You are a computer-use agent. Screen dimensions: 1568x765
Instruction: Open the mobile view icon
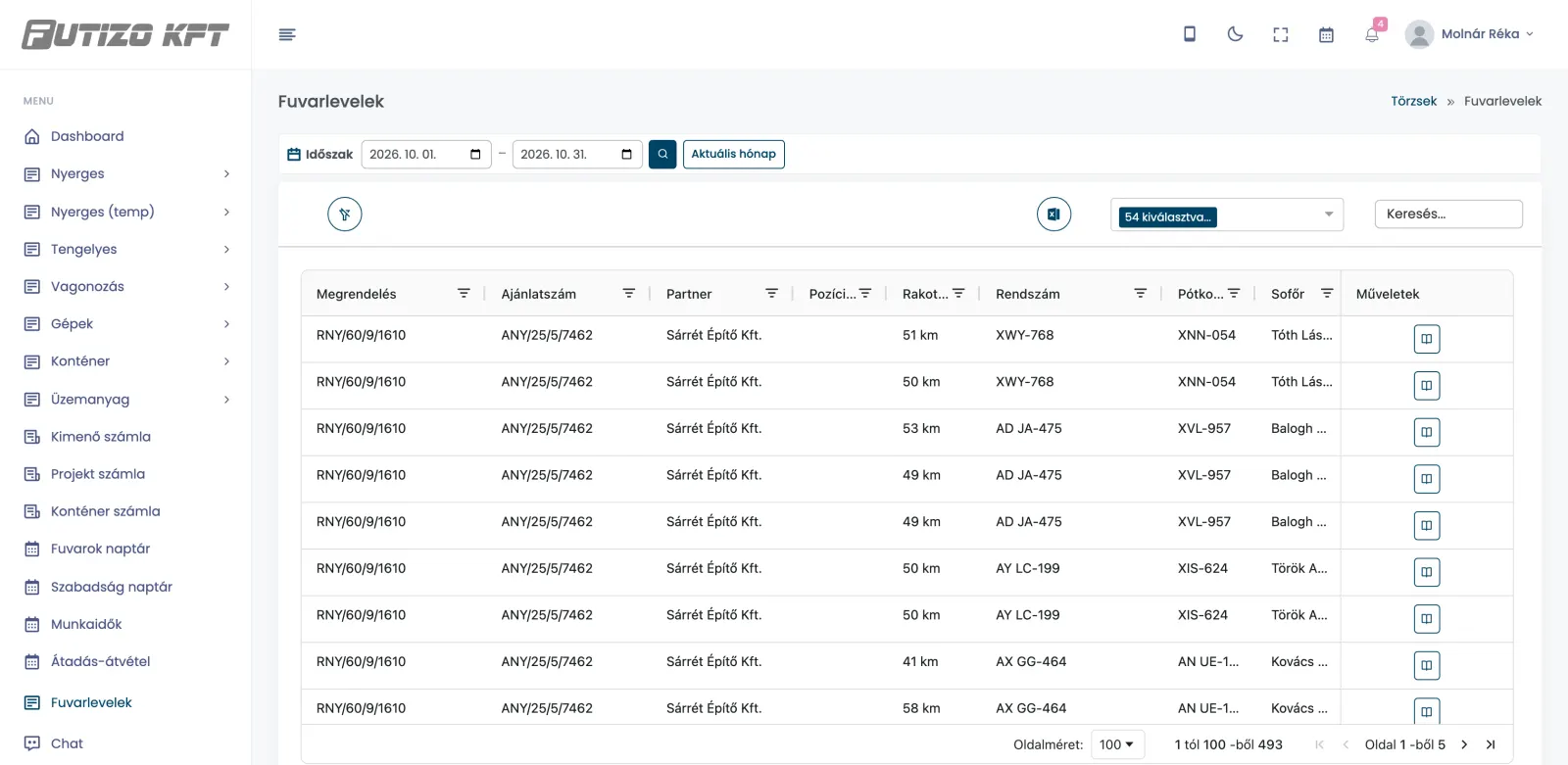(x=1190, y=34)
